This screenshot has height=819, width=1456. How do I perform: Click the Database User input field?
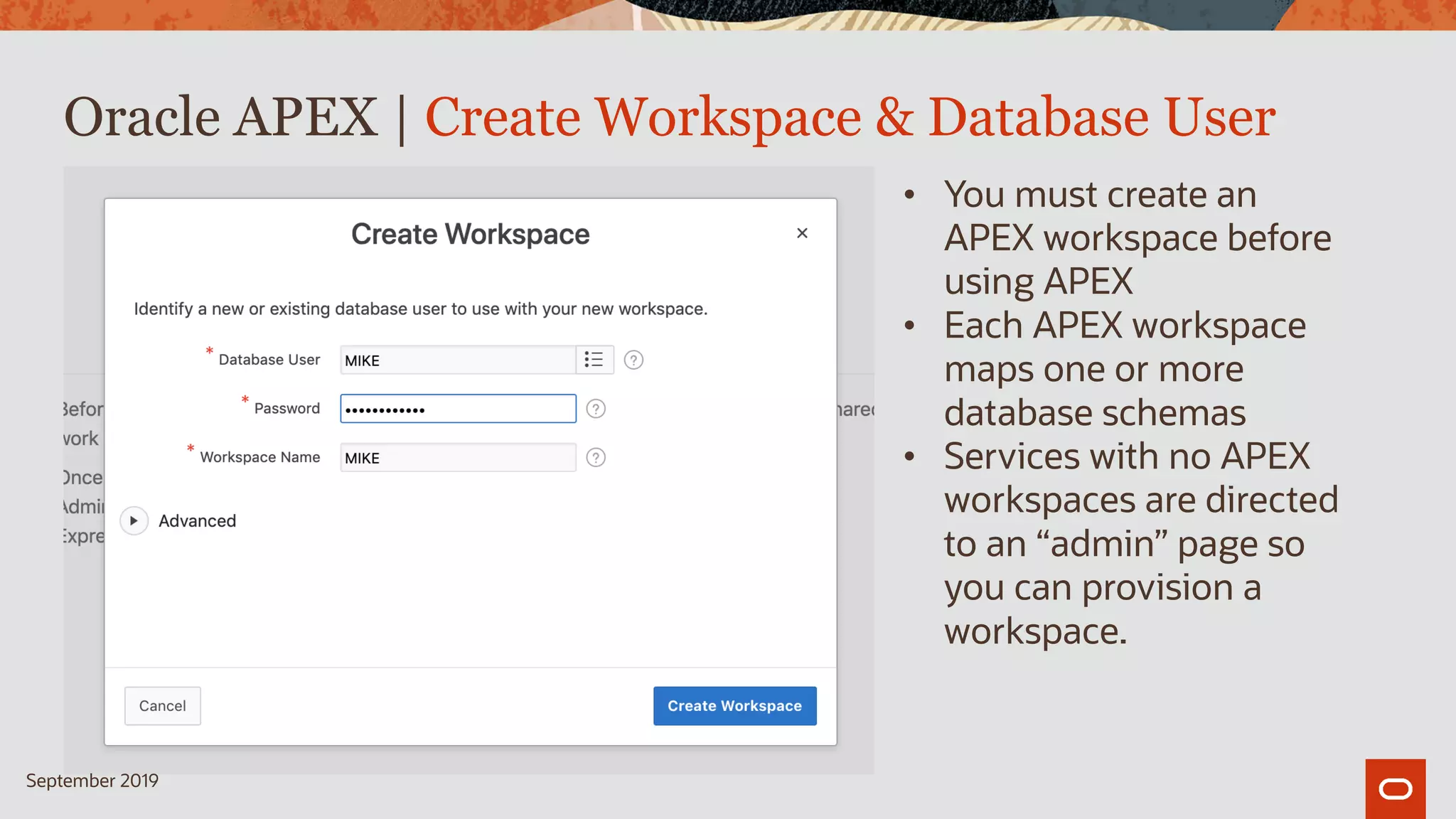pos(458,360)
